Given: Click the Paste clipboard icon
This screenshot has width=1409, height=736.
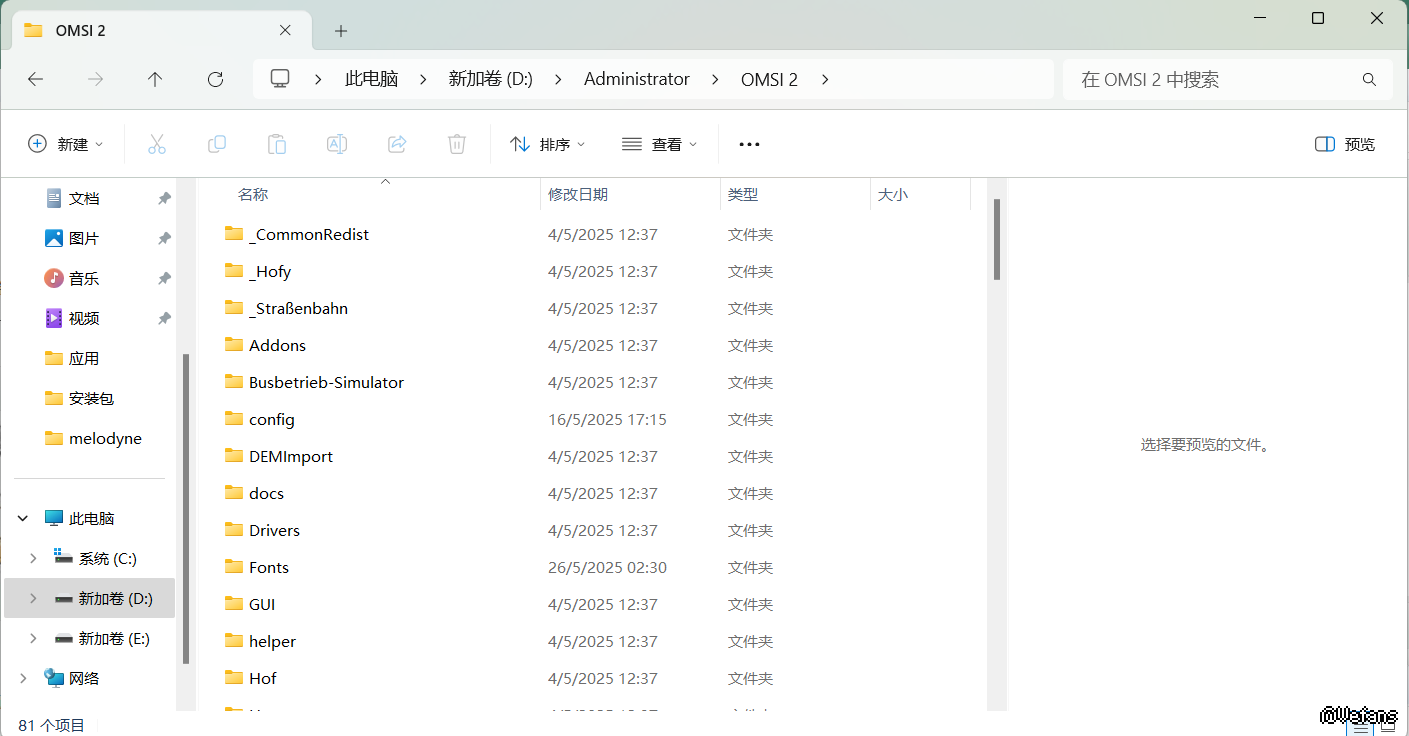Looking at the screenshot, I should pyautogui.click(x=277, y=144).
